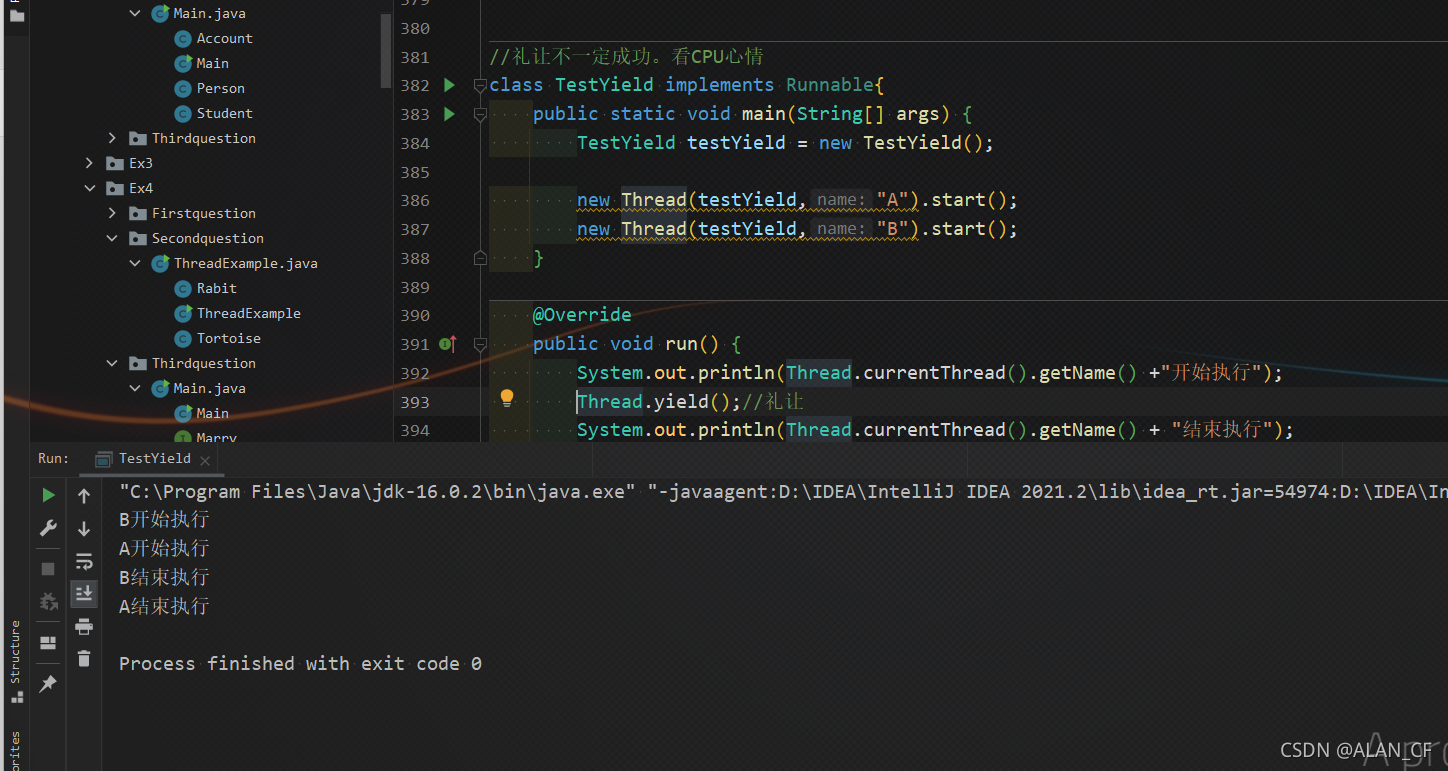Click console line B开始执行
1448x771 pixels.
pos(164,520)
